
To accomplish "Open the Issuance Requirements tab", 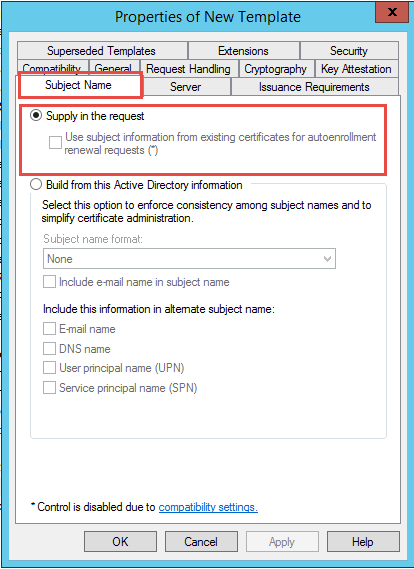I will pos(314,87).
